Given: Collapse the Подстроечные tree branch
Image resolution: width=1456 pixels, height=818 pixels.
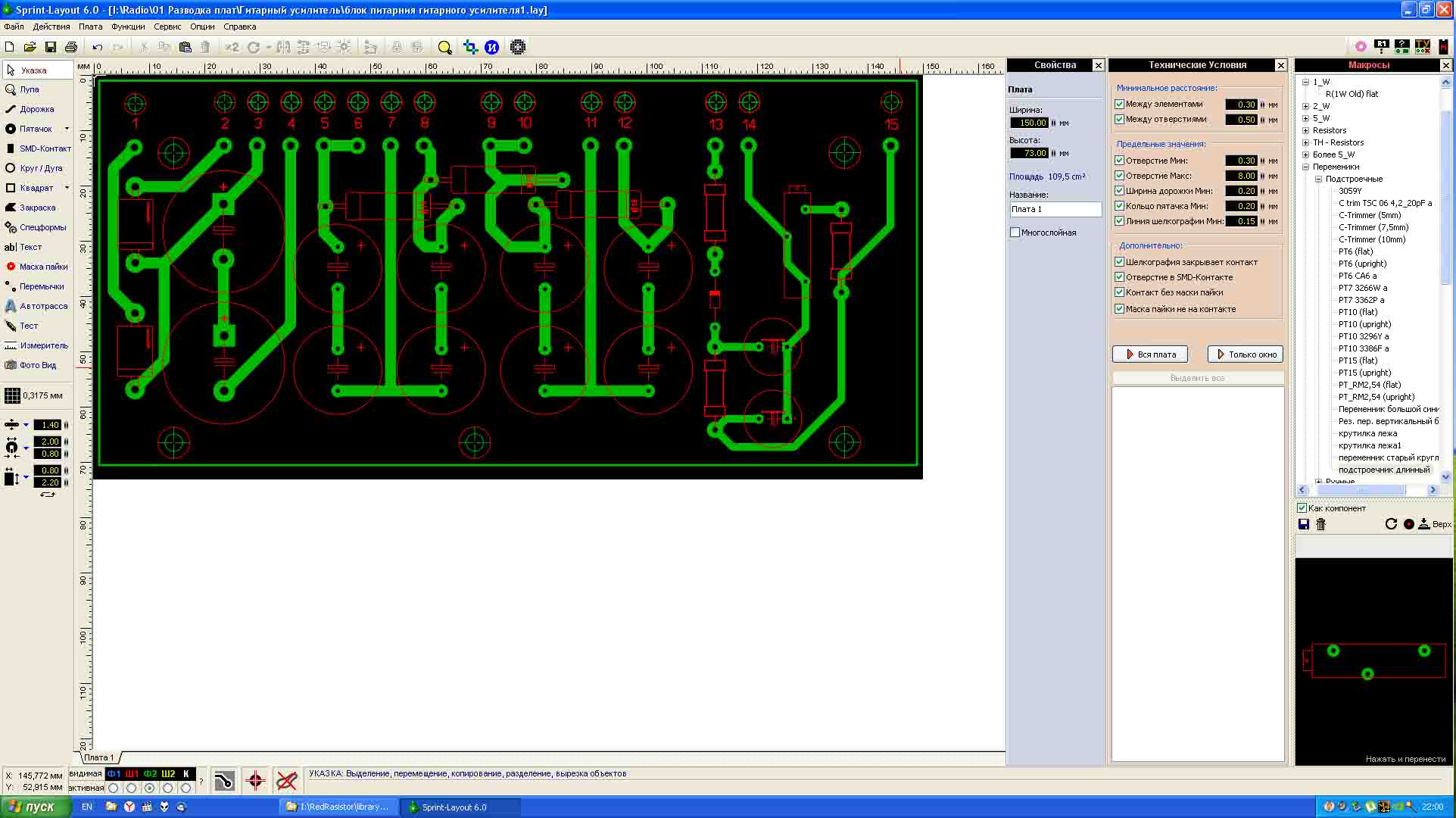Looking at the screenshot, I should point(1318,179).
